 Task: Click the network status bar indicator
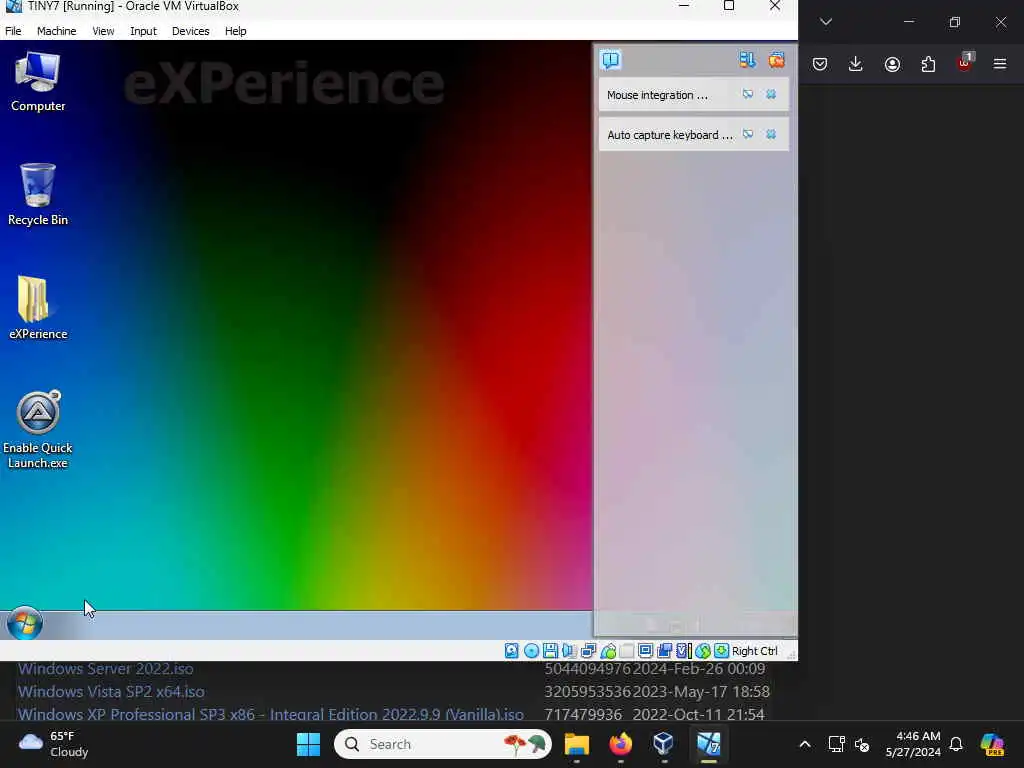pos(588,650)
